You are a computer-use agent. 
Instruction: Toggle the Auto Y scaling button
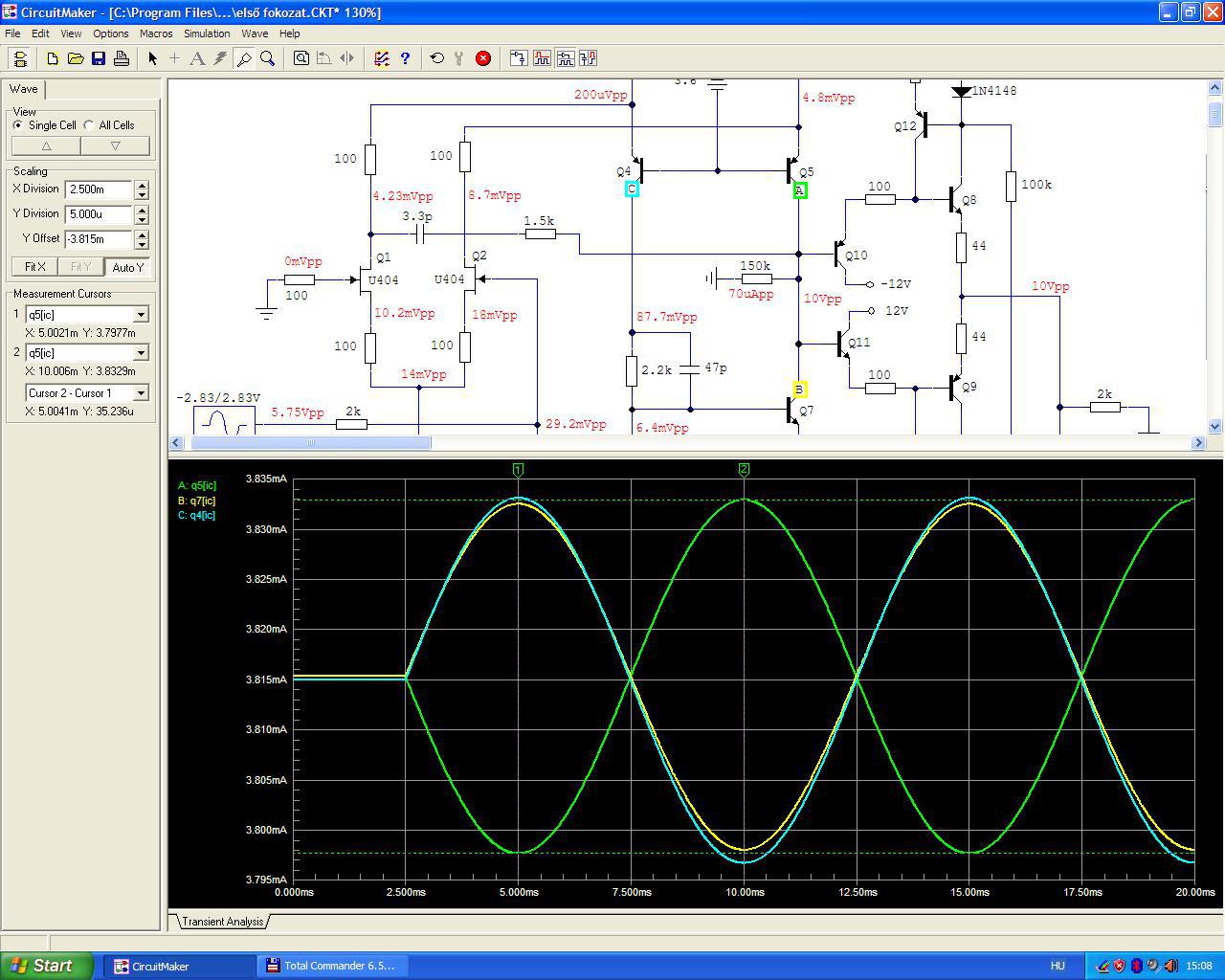tap(127, 267)
